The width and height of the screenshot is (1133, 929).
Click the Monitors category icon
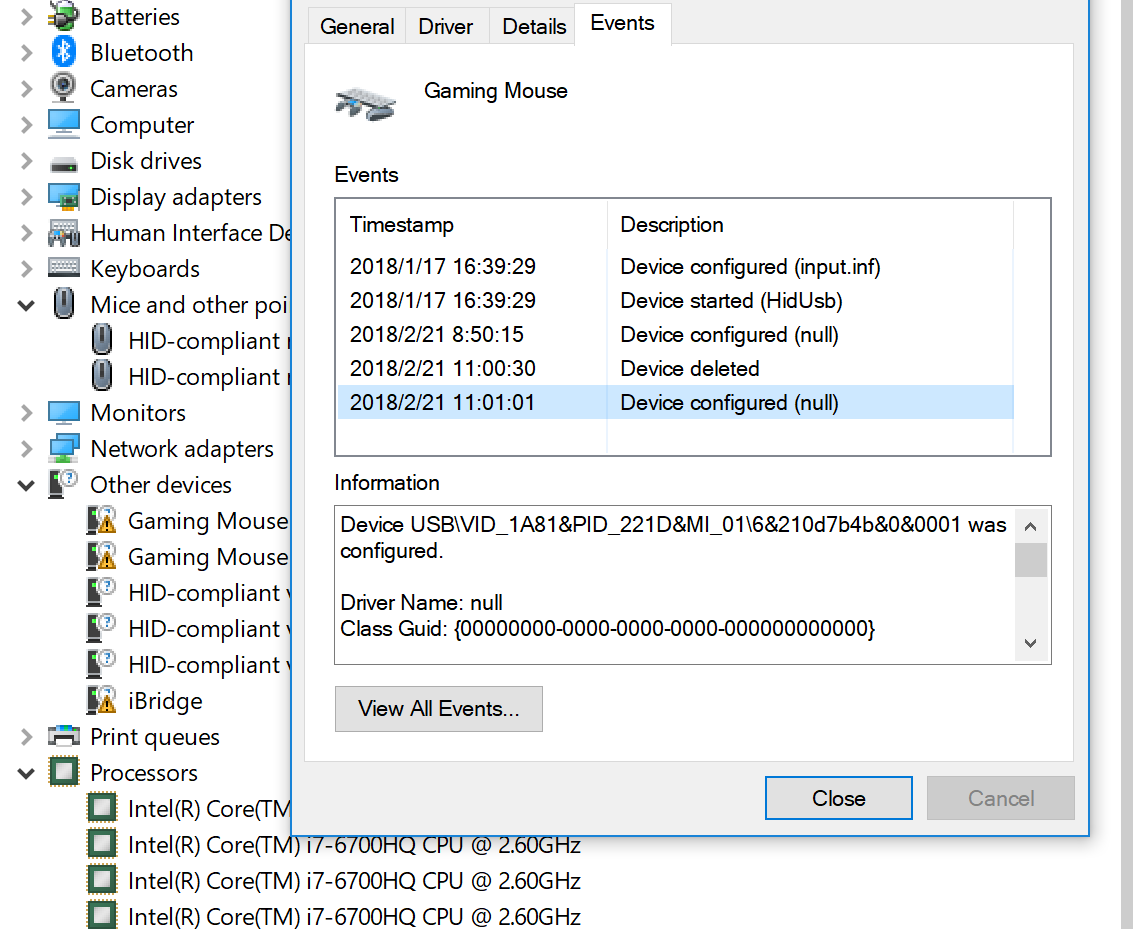[64, 412]
